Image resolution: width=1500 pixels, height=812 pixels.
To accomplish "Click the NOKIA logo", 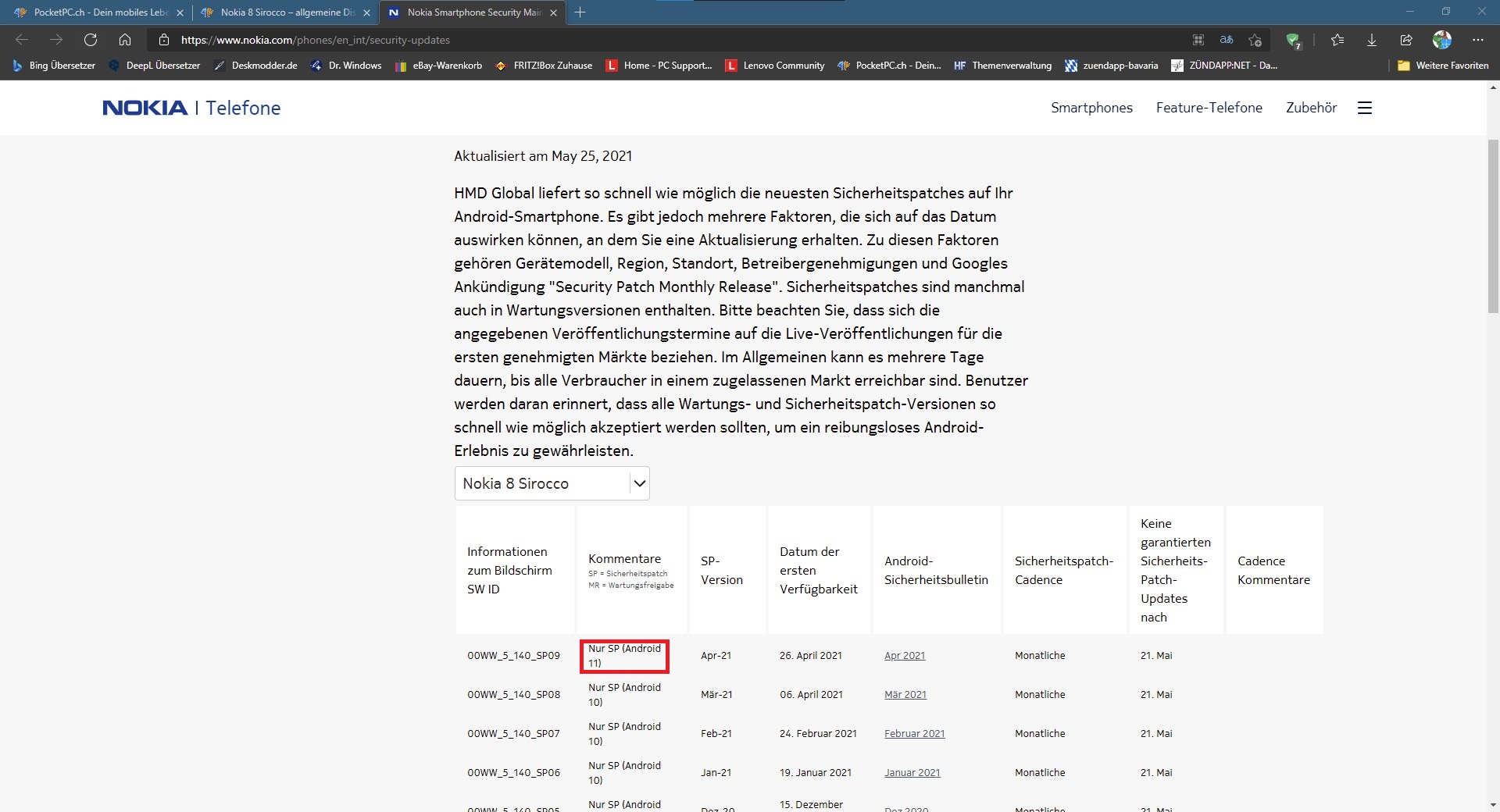I will [x=145, y=108].
